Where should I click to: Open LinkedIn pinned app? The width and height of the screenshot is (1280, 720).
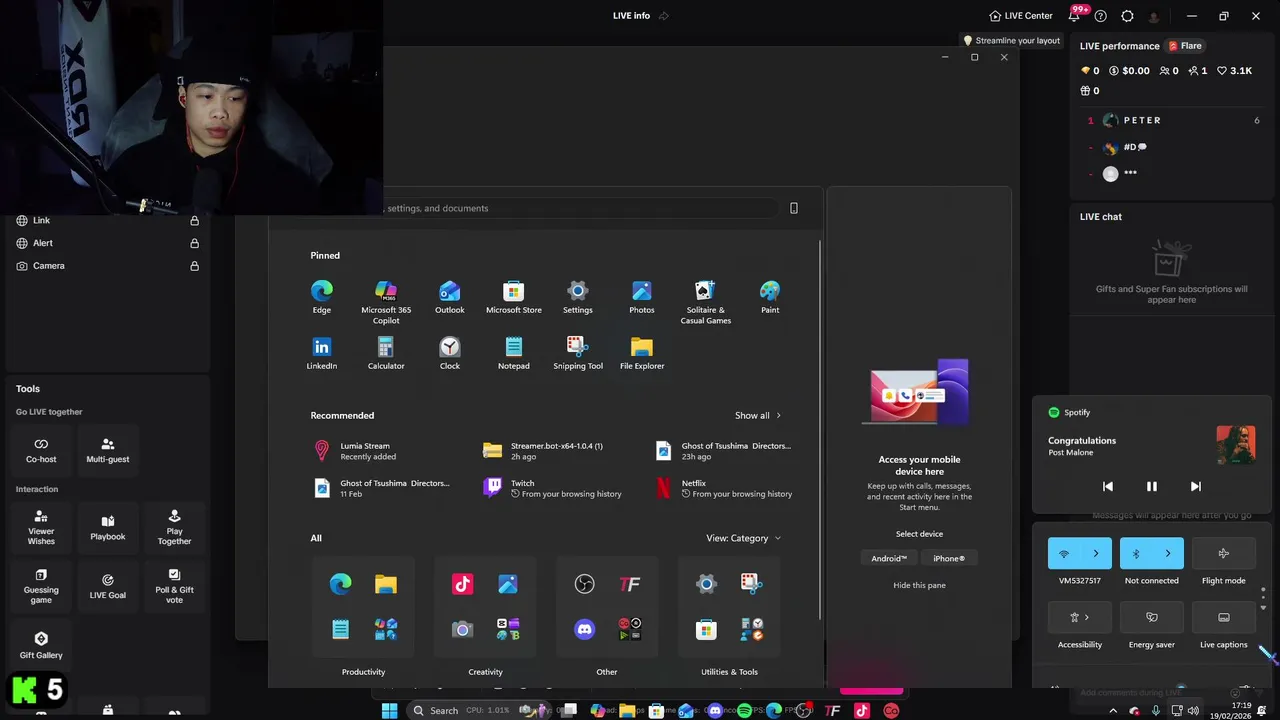pos(321,353)
